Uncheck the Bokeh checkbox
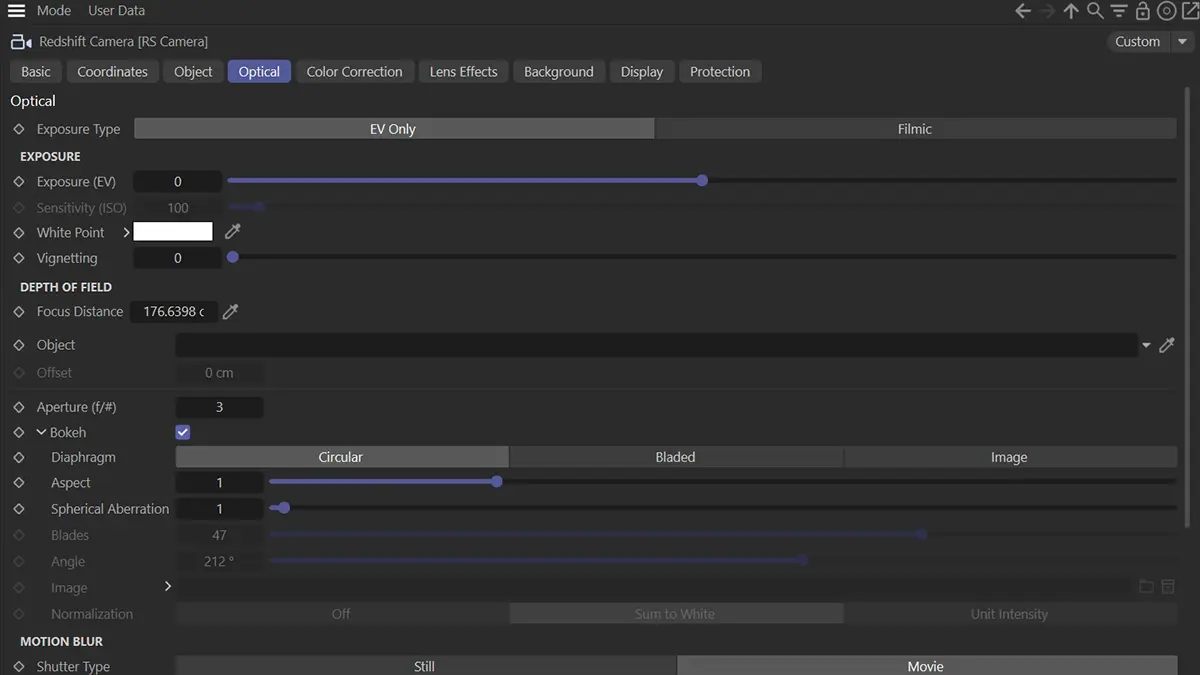This screenshot has width=1200, height=675. pyautogui.click(x=183, y=433)
